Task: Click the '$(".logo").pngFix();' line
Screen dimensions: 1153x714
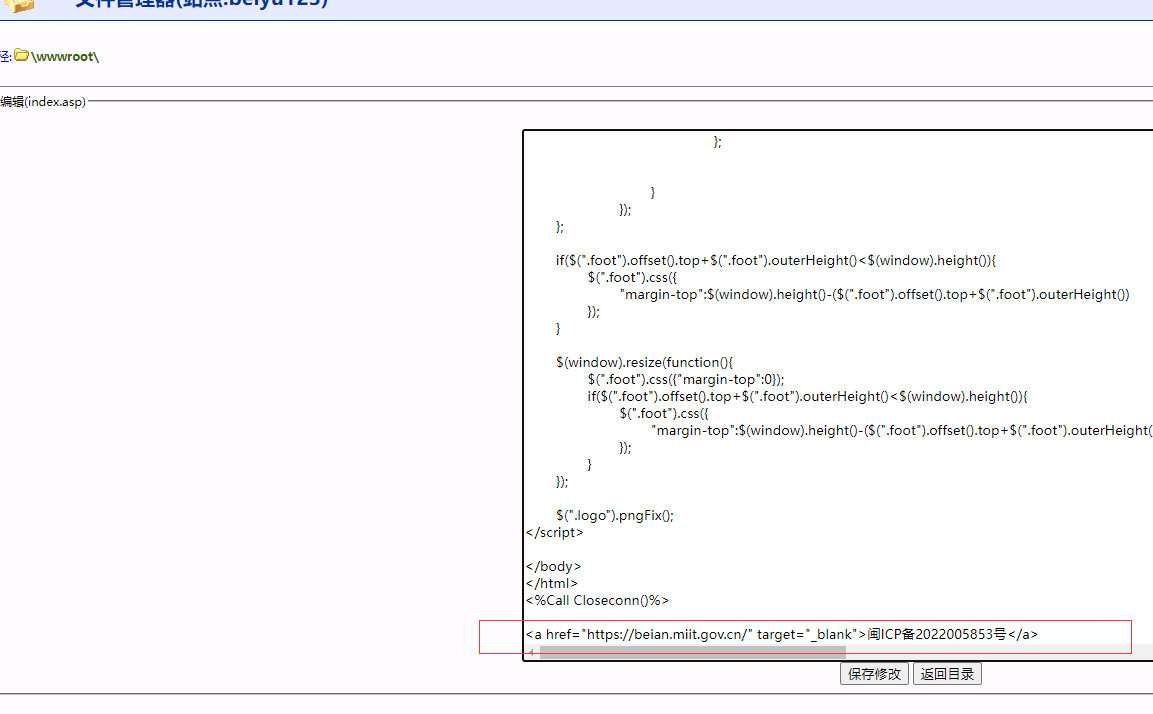Action: [615, 515]
